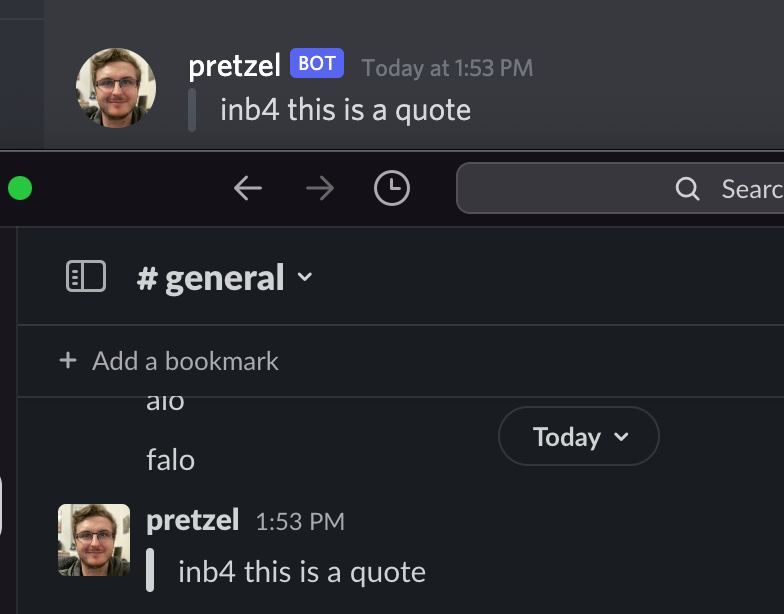
Task: Click the Discord timestamp Today at 1:53 PM
Action: pyautogui.click(x=447, y=67)
